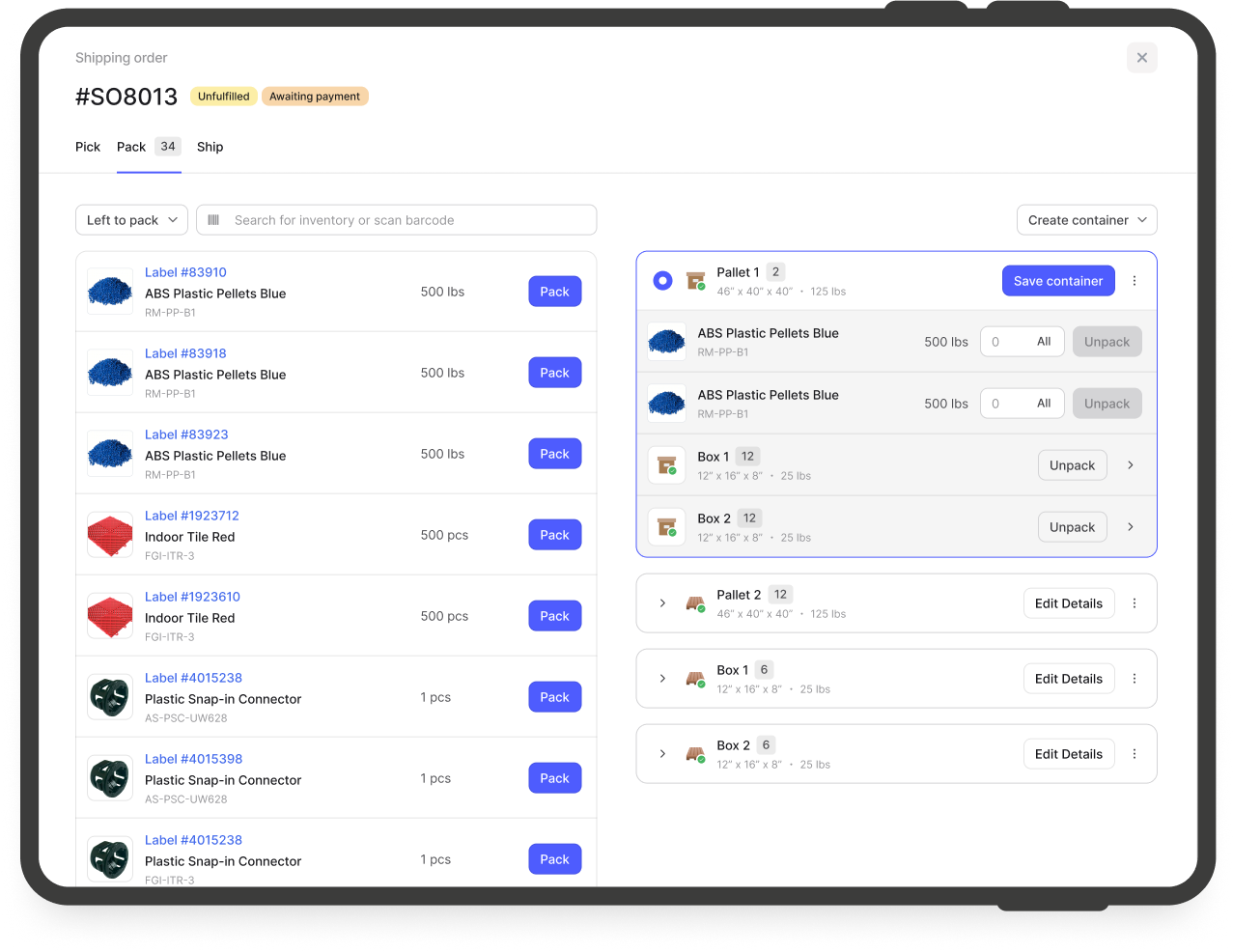Switch to the Ship tab

click(210, 147)
